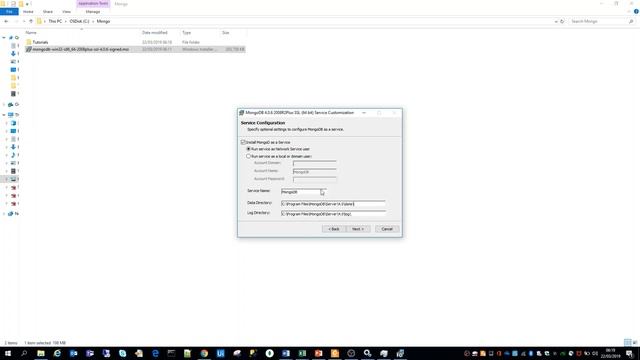The image size is (640, 360).
Task: Switch to large icons view layout
Action: (635, 342)
